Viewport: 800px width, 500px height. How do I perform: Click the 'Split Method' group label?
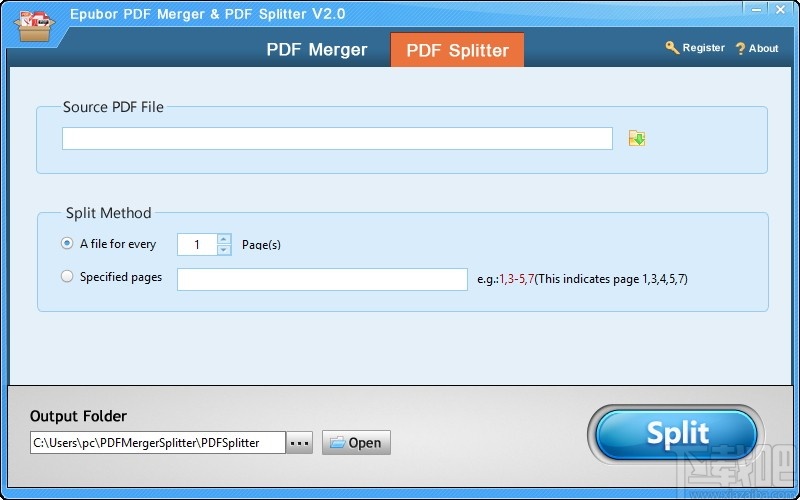[x=109, y=213]
